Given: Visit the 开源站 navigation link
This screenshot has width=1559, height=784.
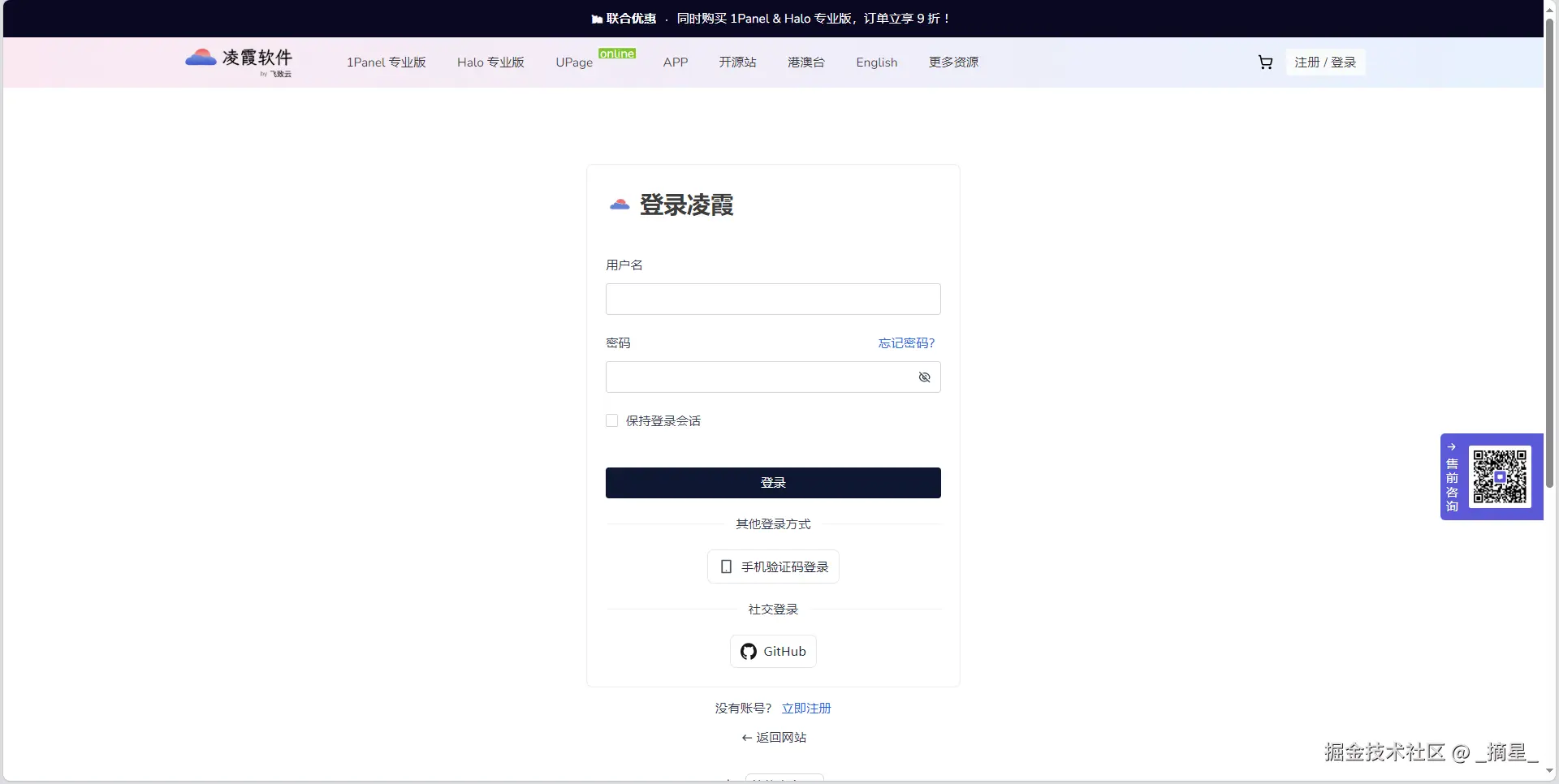Looking at the screenshot, I should pos(737,62).
